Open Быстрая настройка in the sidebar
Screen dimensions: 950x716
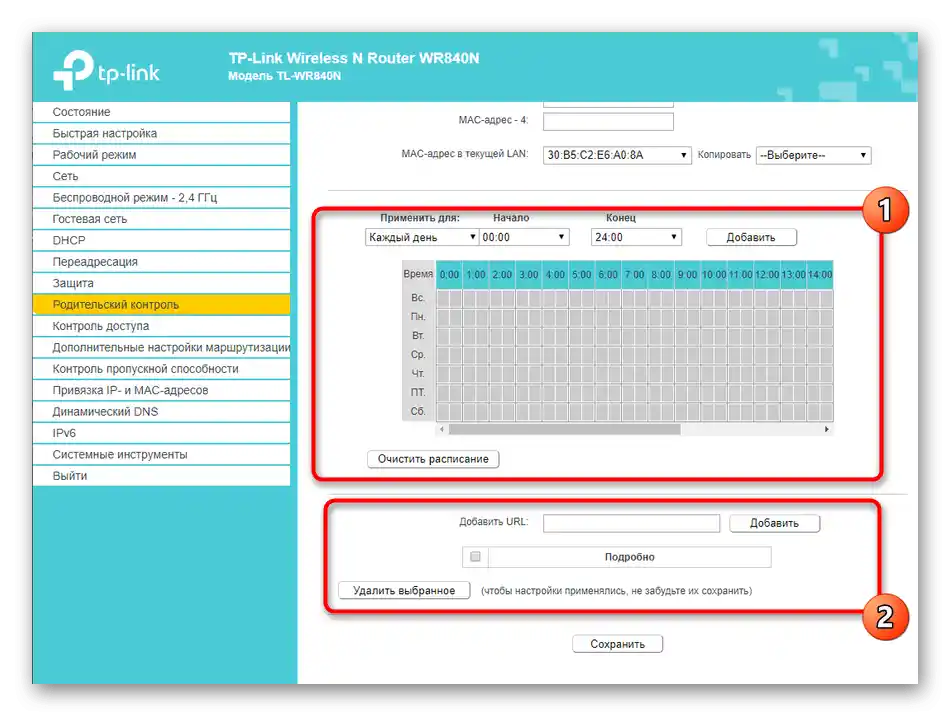(x=162, y=133)
